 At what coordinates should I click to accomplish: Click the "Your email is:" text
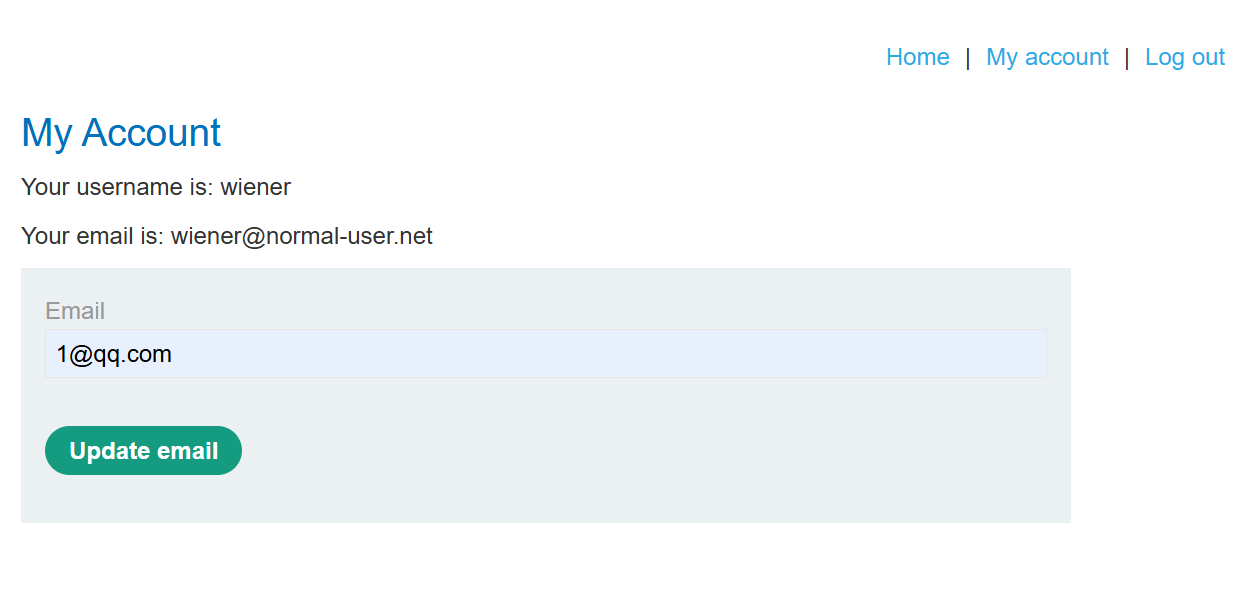coord(92,237)
